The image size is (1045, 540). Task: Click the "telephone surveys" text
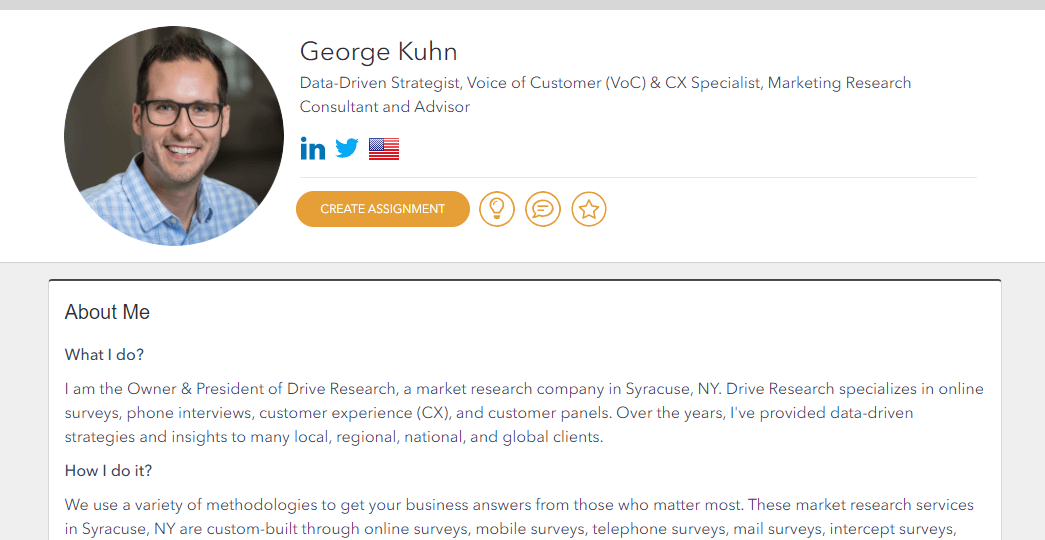659,529
